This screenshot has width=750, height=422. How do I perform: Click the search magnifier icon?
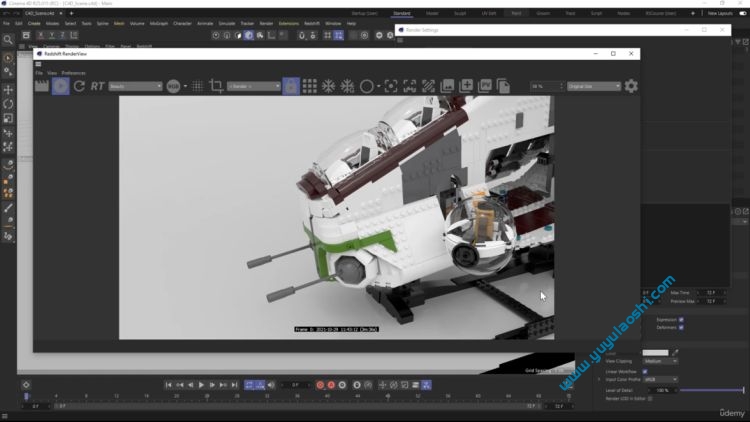click(8, 40)
